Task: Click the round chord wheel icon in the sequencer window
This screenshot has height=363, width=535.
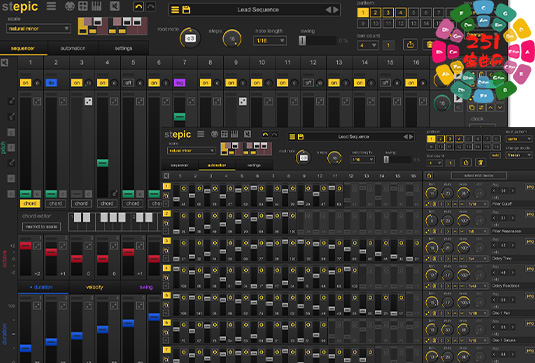Action: [x=70, y=6]
